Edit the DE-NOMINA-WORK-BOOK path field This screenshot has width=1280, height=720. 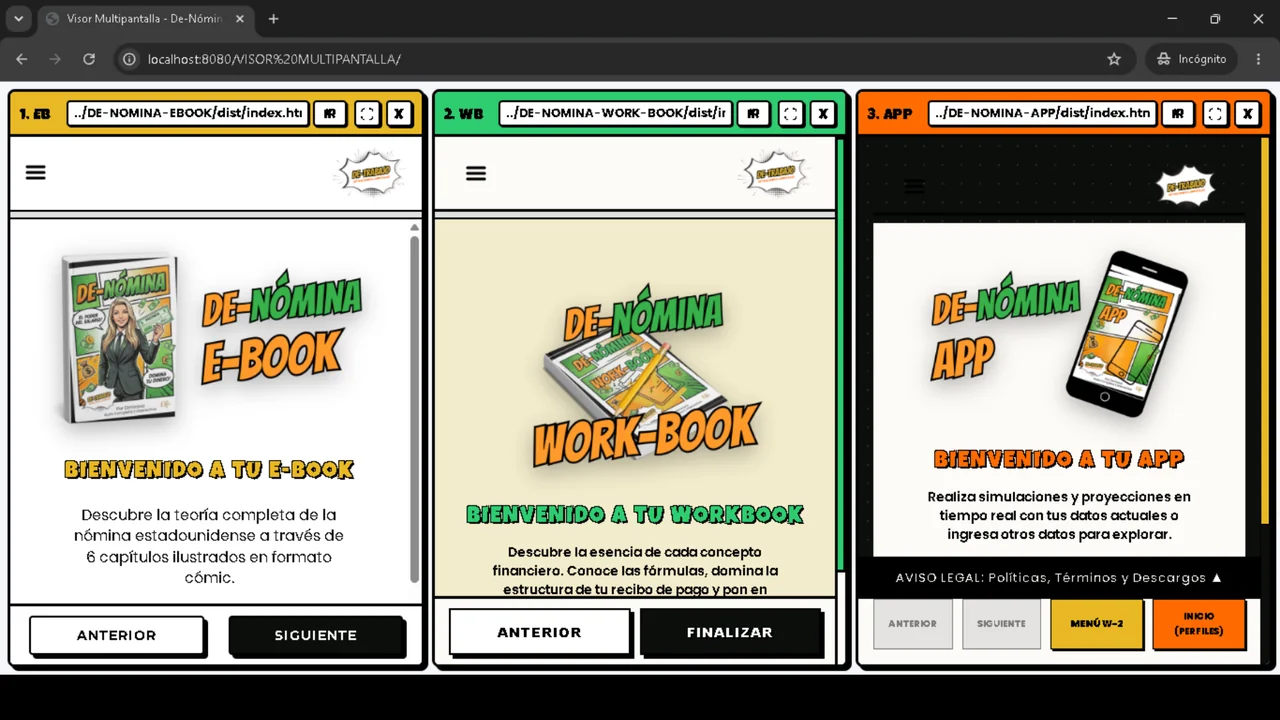[615, 114]
